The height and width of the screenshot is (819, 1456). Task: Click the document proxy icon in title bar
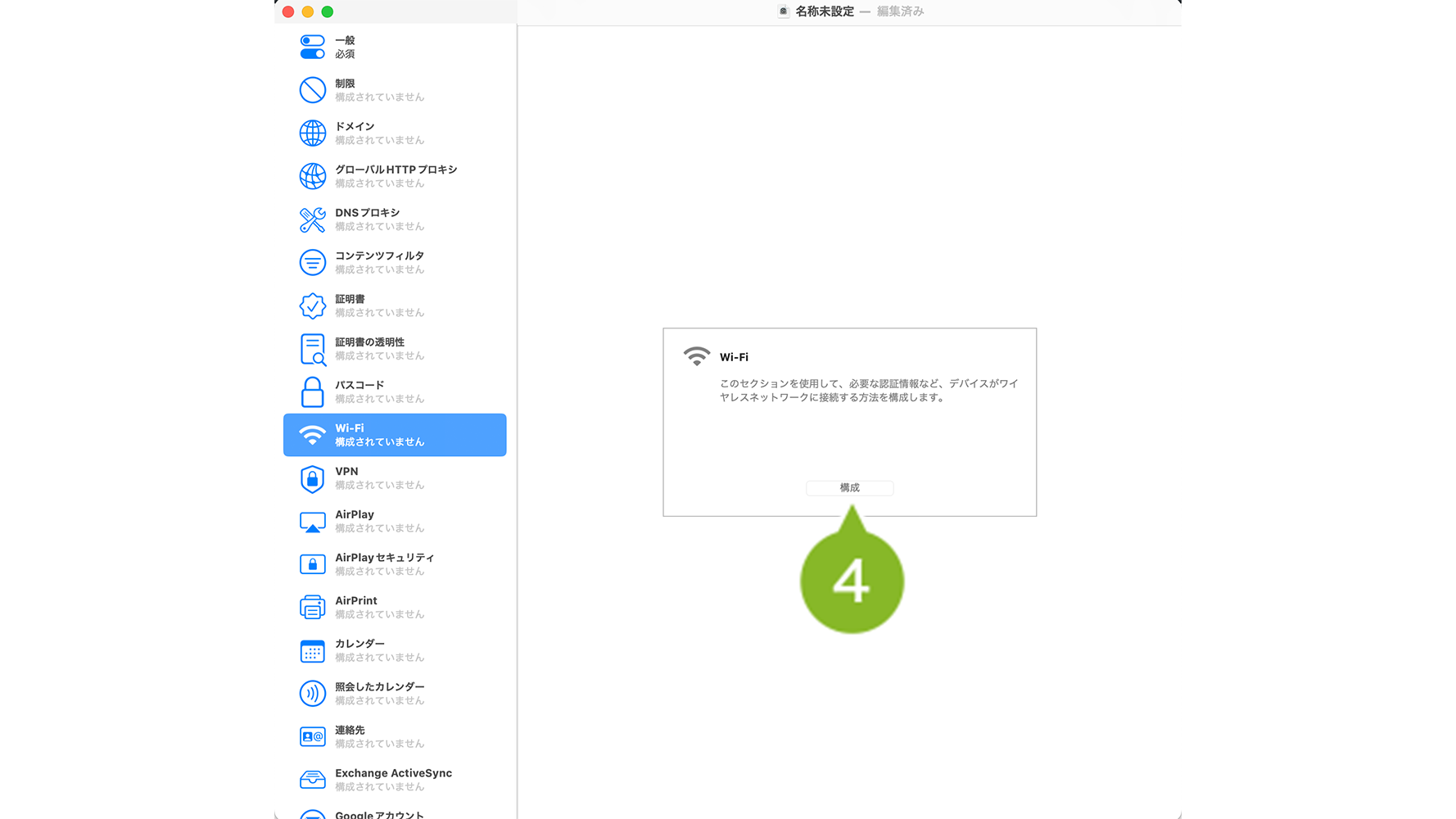pos(783,11)
